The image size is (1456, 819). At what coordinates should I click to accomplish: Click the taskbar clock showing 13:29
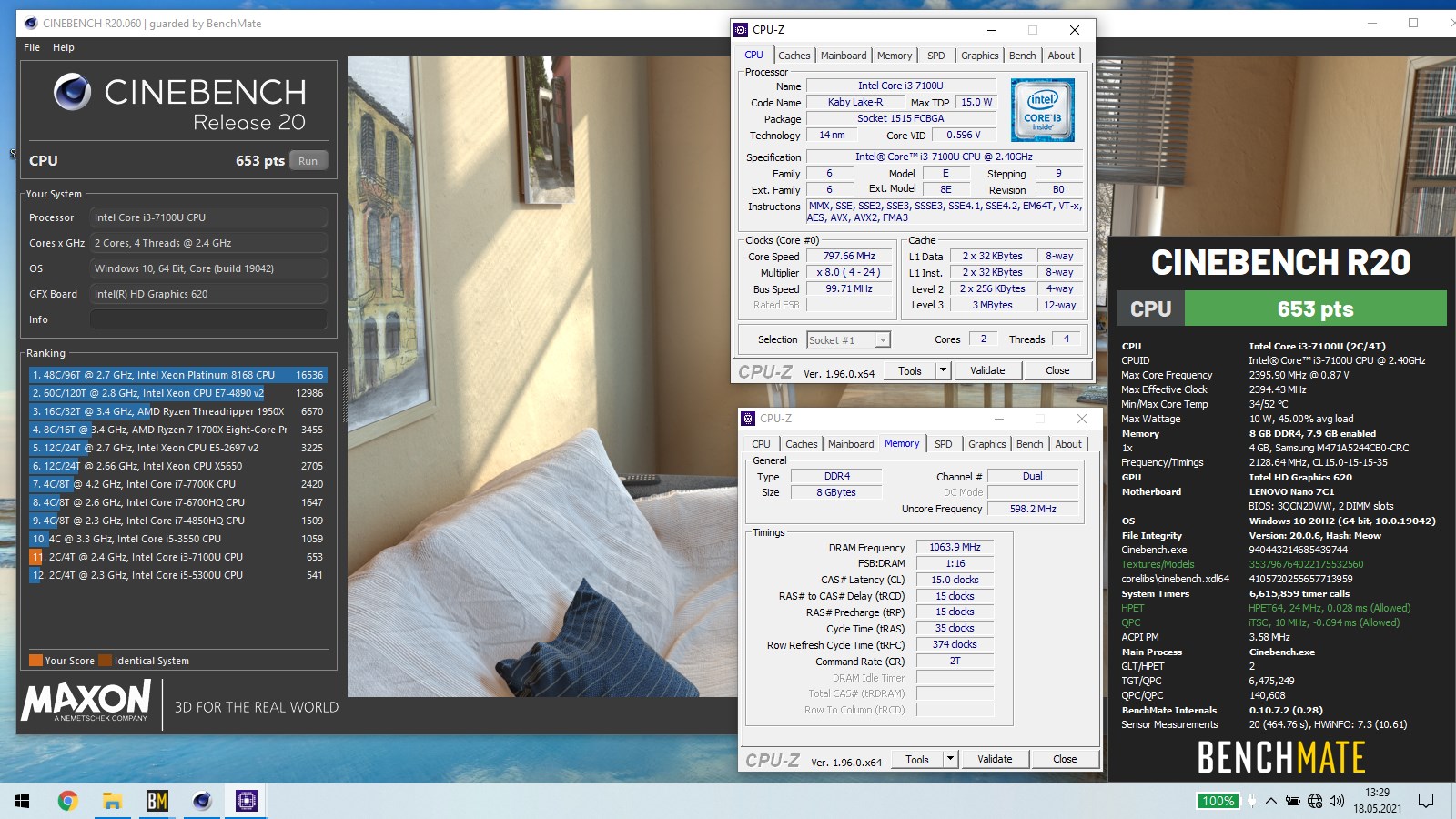click(1378, 801)
